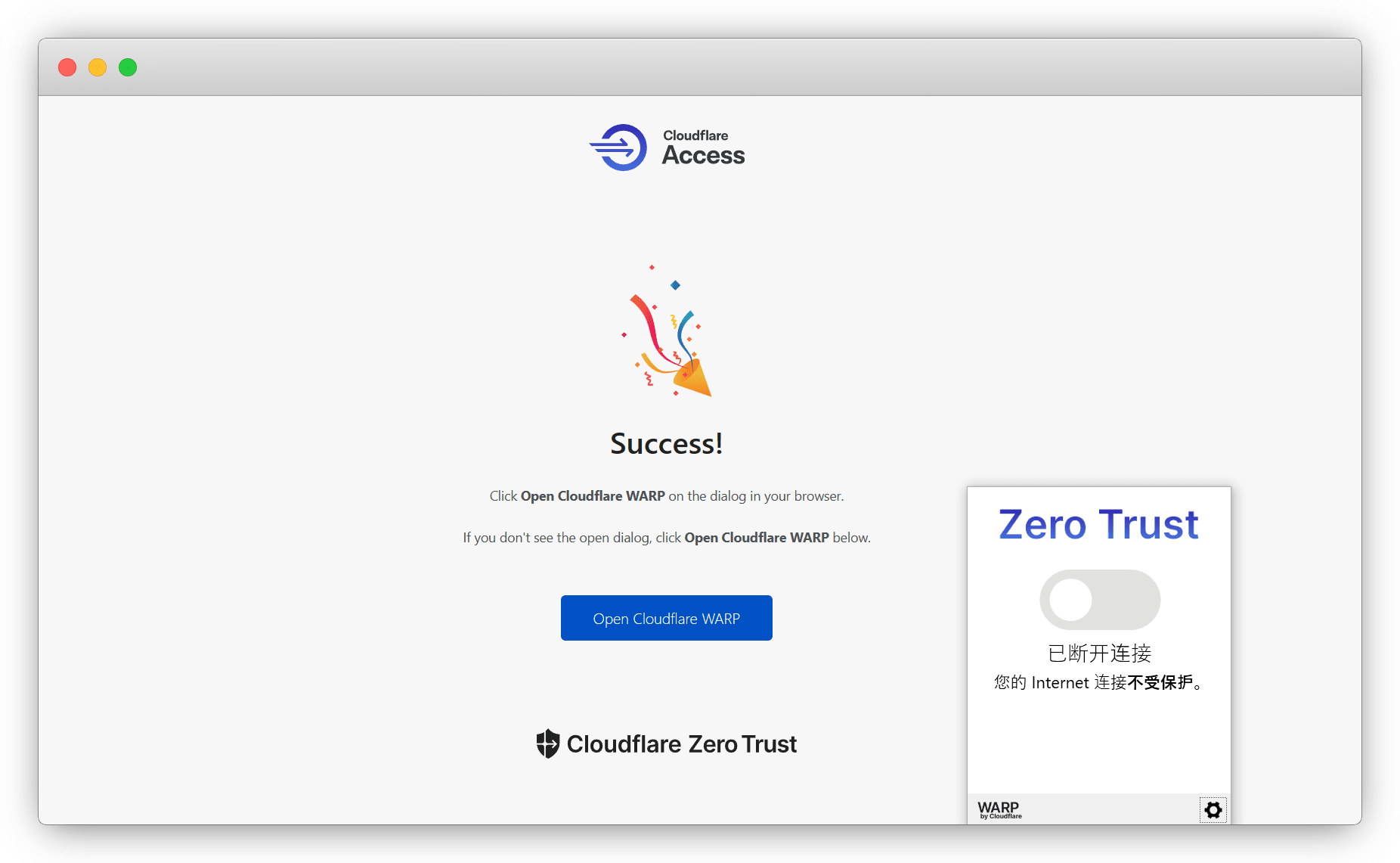Click the 'on the dialog in your browser' line
The image size is (1400, 863).
click(666, 496)
